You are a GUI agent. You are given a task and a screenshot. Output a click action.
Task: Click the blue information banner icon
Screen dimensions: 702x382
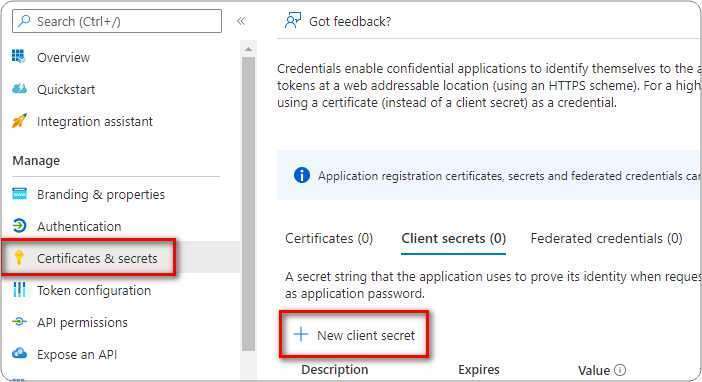coord(302,175)
